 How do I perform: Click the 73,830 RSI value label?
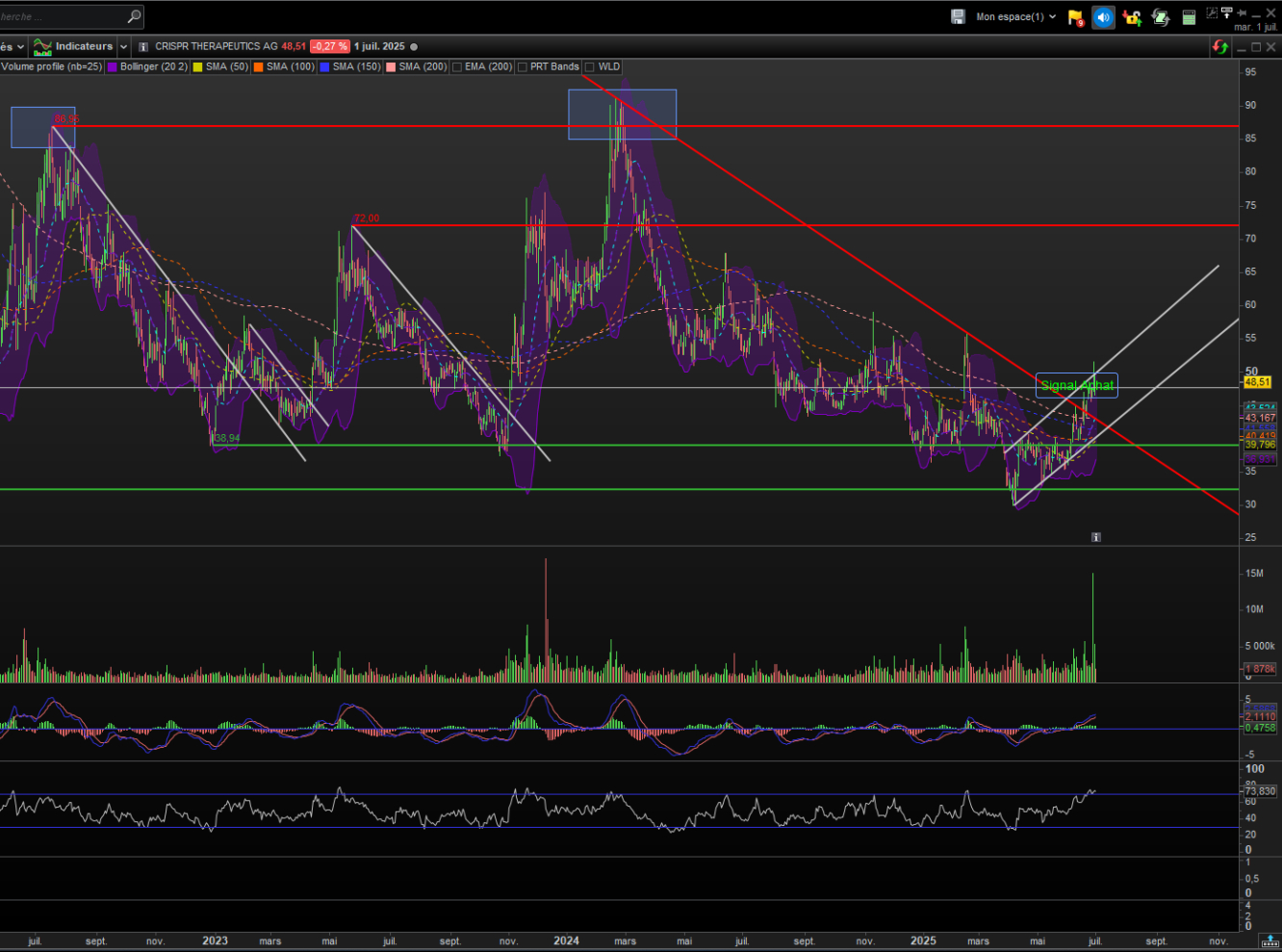[1260, 791]
